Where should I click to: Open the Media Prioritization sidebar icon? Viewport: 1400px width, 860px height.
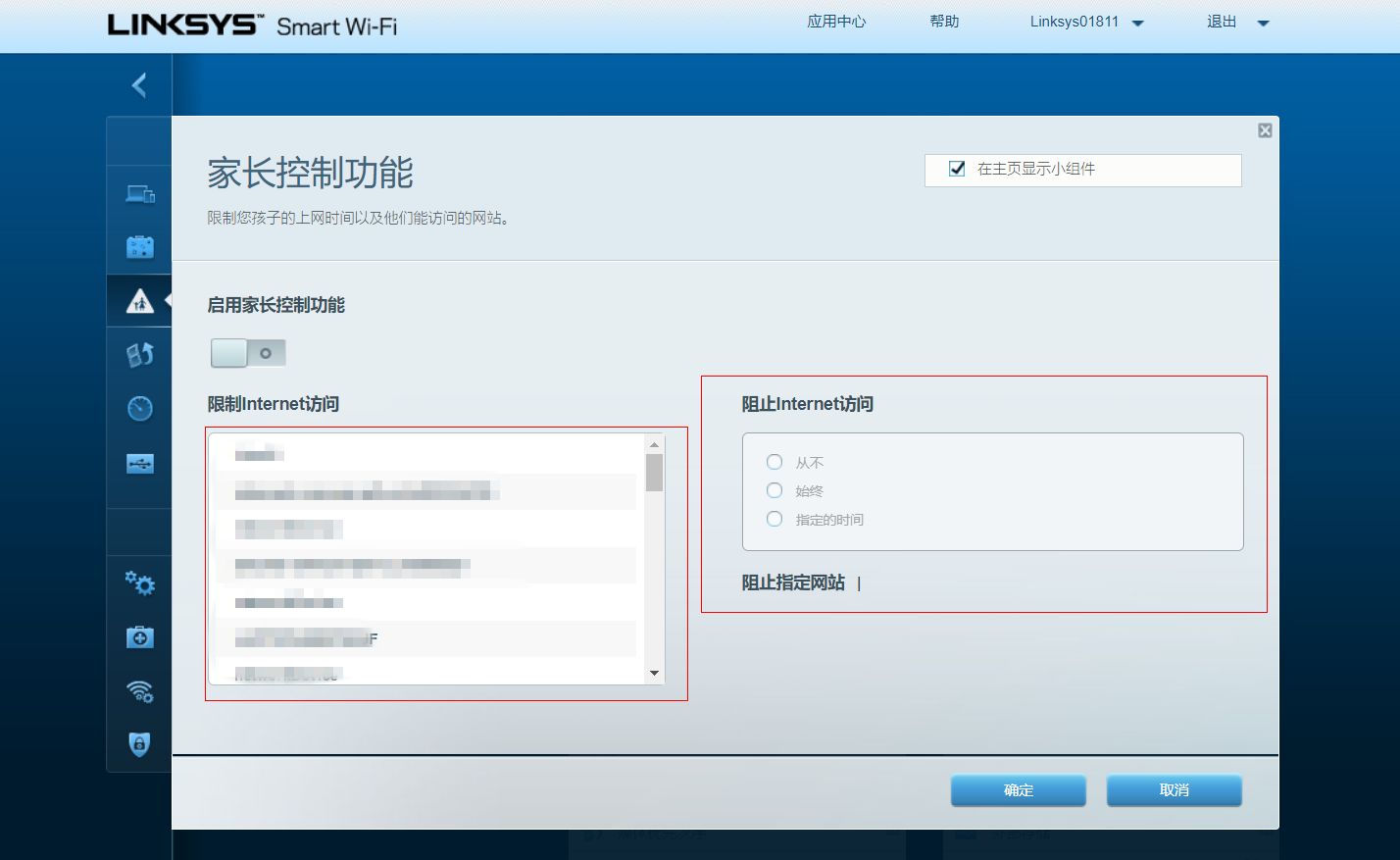pyautogui.click(x=140, y=354)
